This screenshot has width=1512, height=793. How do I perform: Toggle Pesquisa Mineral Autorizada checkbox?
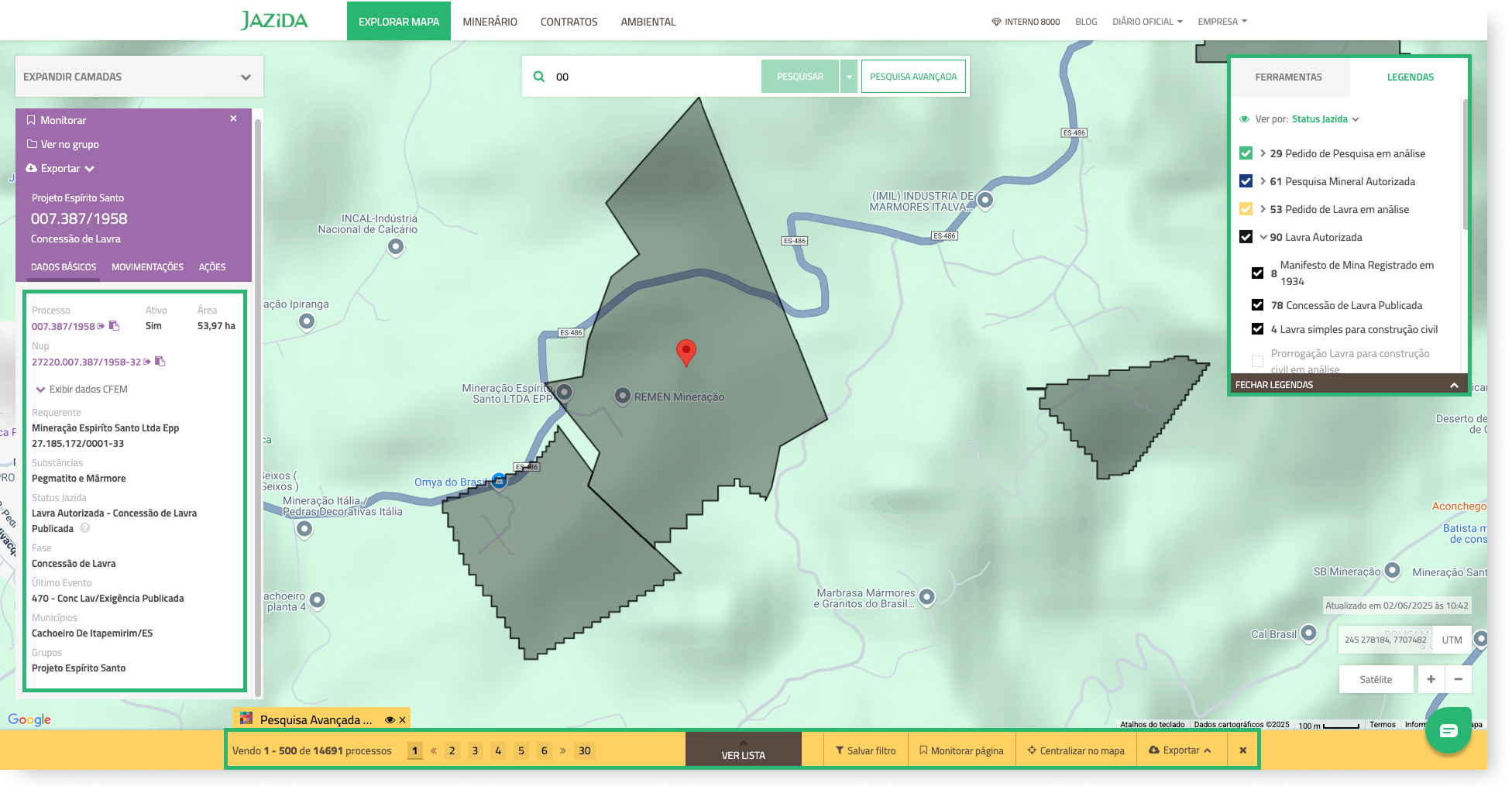pyautogui.click(x=1246, y=181)
